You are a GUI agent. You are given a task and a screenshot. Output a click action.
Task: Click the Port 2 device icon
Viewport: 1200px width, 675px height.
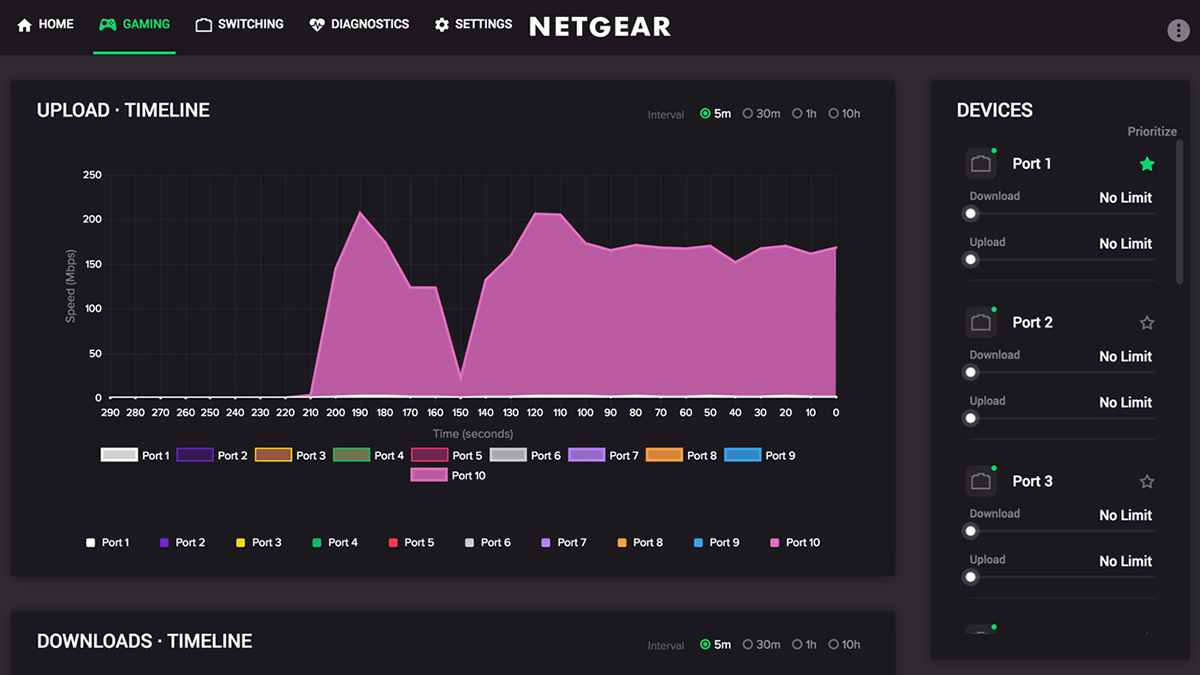(981, 323)
